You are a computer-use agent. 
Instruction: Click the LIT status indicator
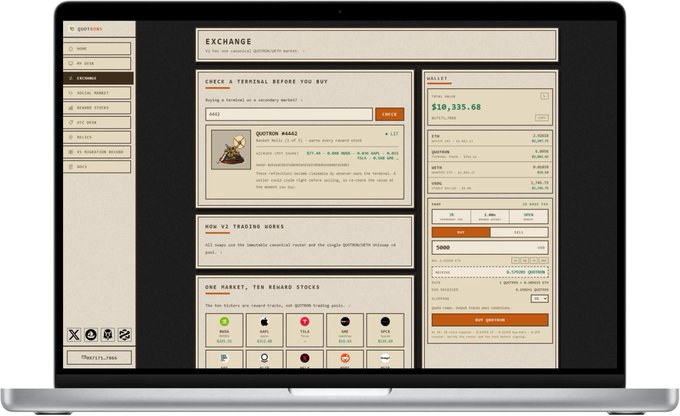(392, 134)
